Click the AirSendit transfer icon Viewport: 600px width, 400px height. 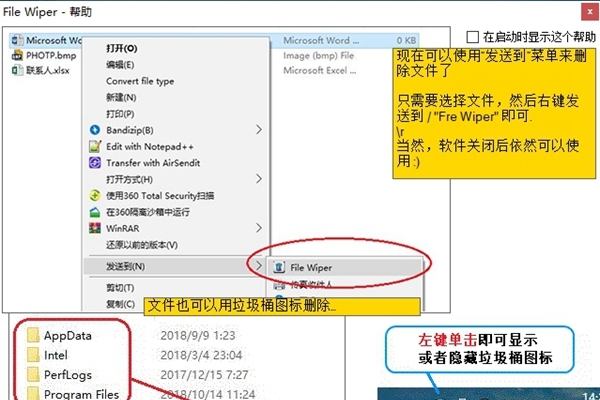coord(95,163)
